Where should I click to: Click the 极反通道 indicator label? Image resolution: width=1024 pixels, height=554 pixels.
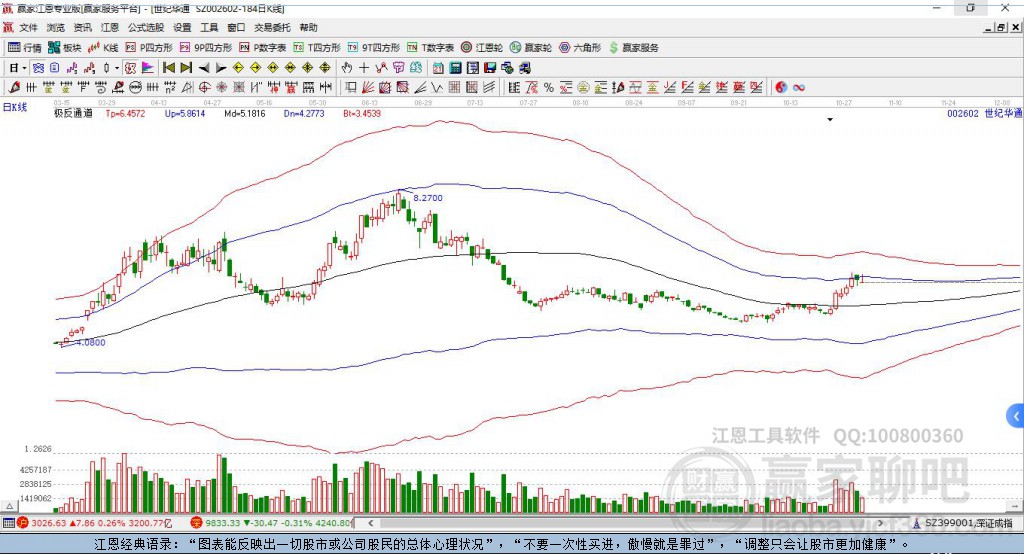(73, 114)
